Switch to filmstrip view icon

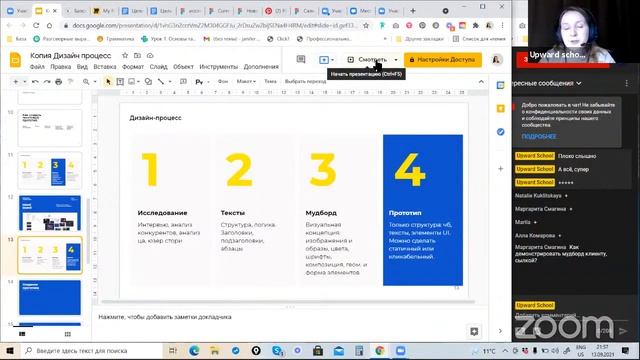[22, 334]
